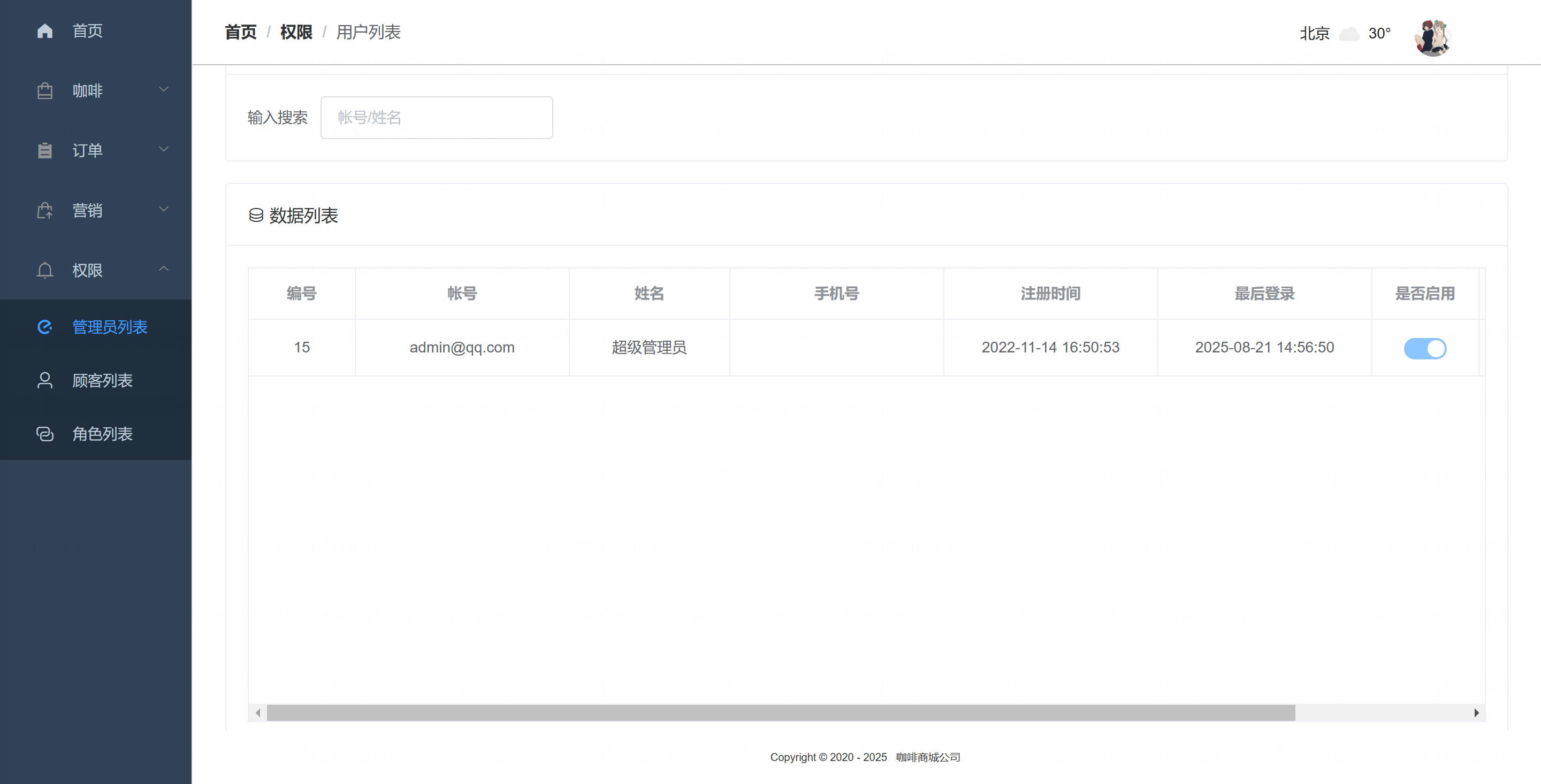Toggle the enabled switch for admin@qq.com
The width and height of the screenshot is (1541, 784).
point(1425,348)
